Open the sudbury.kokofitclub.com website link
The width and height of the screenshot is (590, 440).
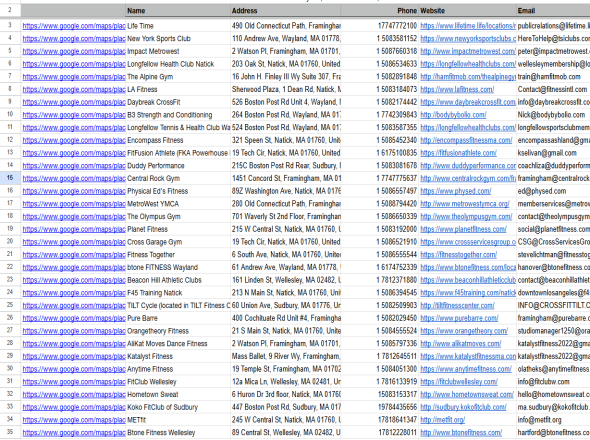click(x=463, y=407)
